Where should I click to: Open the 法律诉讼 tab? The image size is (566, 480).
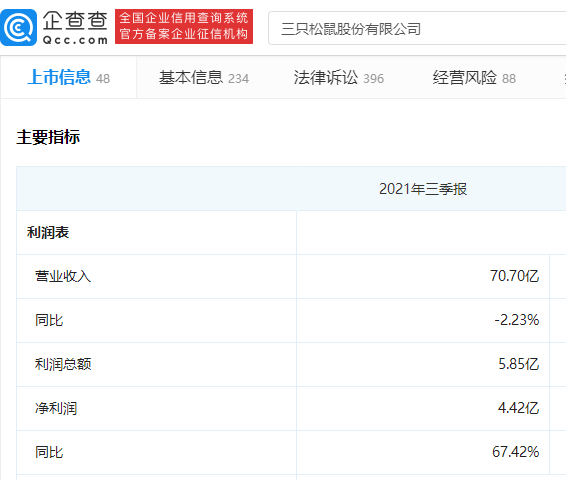339,78
